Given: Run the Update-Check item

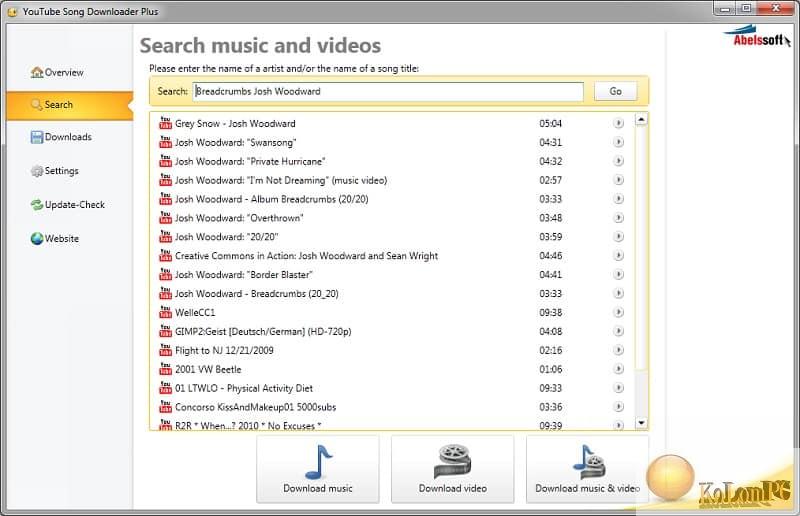Looking at the screenshot, I should 67,205.
